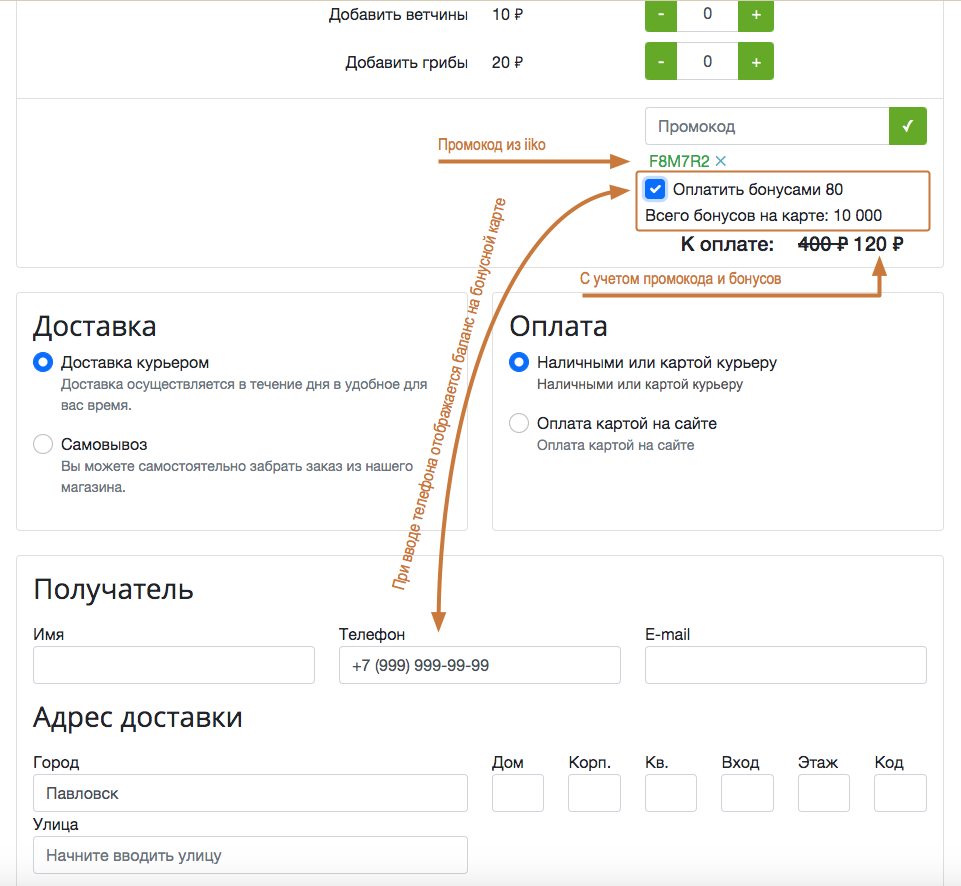This screenshot has height=886, width=961.
Task: Decrease Добавить грибы quantity with minus
Action: click(661, 62)
